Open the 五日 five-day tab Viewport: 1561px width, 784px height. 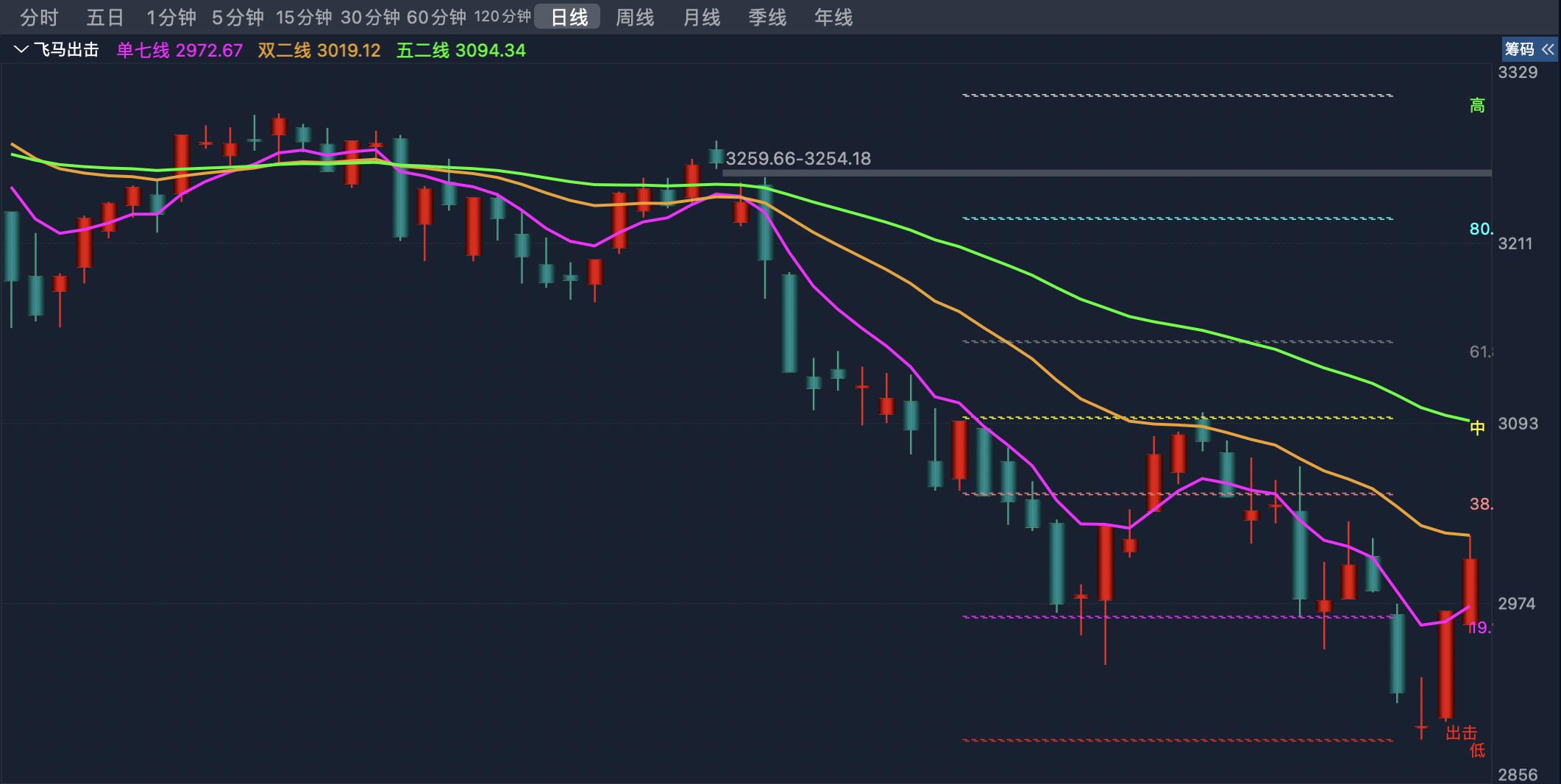click(x=104, y=17)
